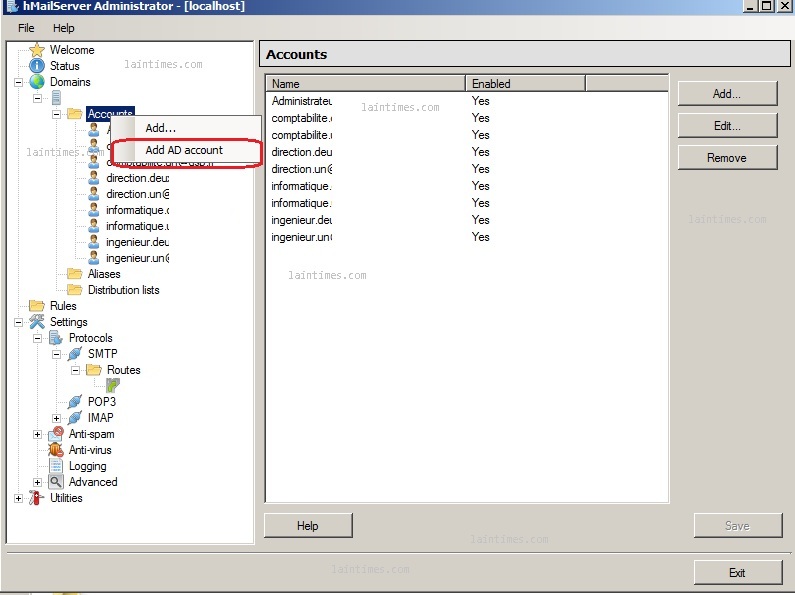795x595 pixels.
Task: Click the Protocols icon
Action: click(56, 338)
